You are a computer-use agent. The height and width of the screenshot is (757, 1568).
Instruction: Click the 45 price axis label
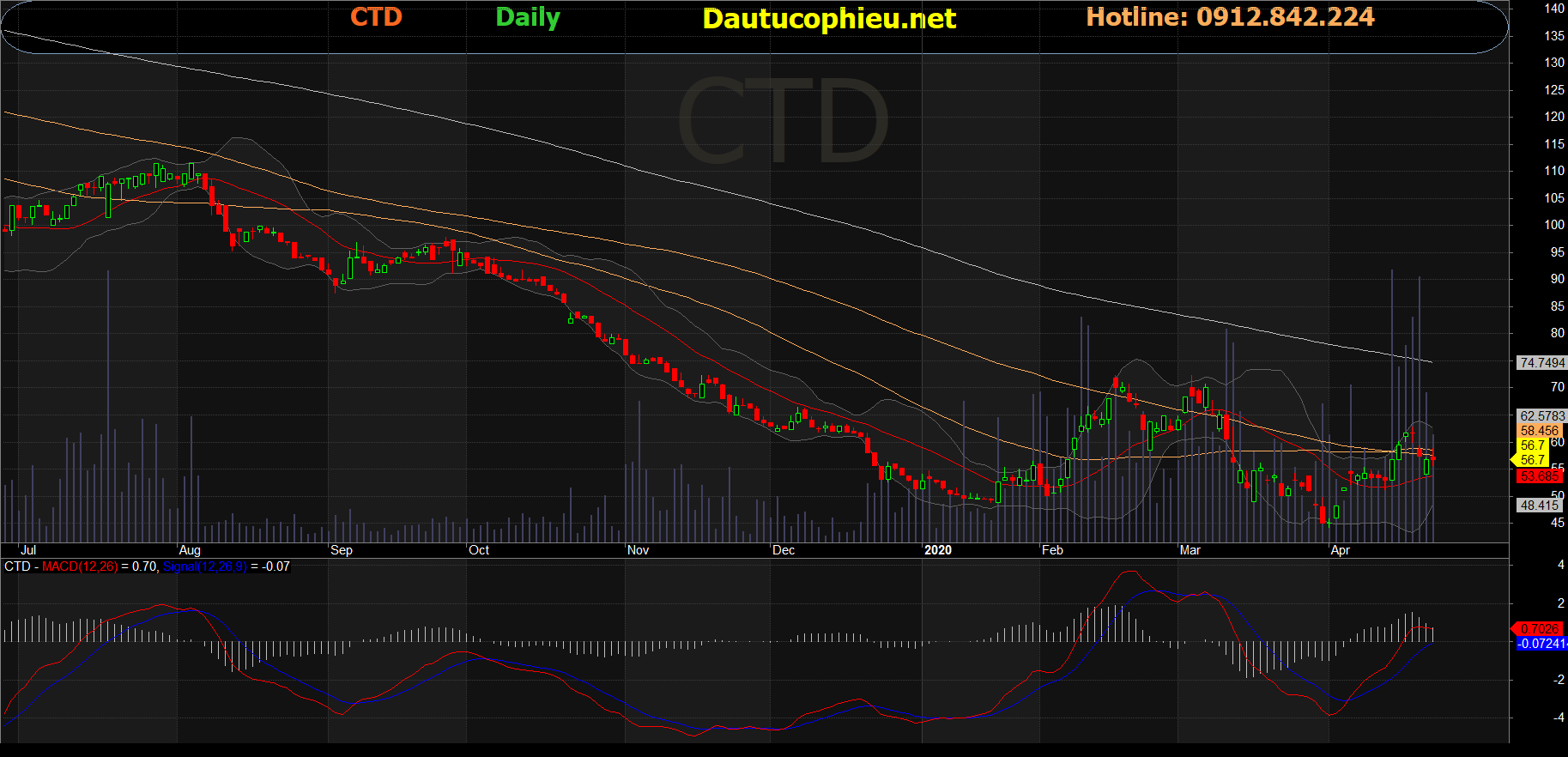click(x=1558, y=523)
